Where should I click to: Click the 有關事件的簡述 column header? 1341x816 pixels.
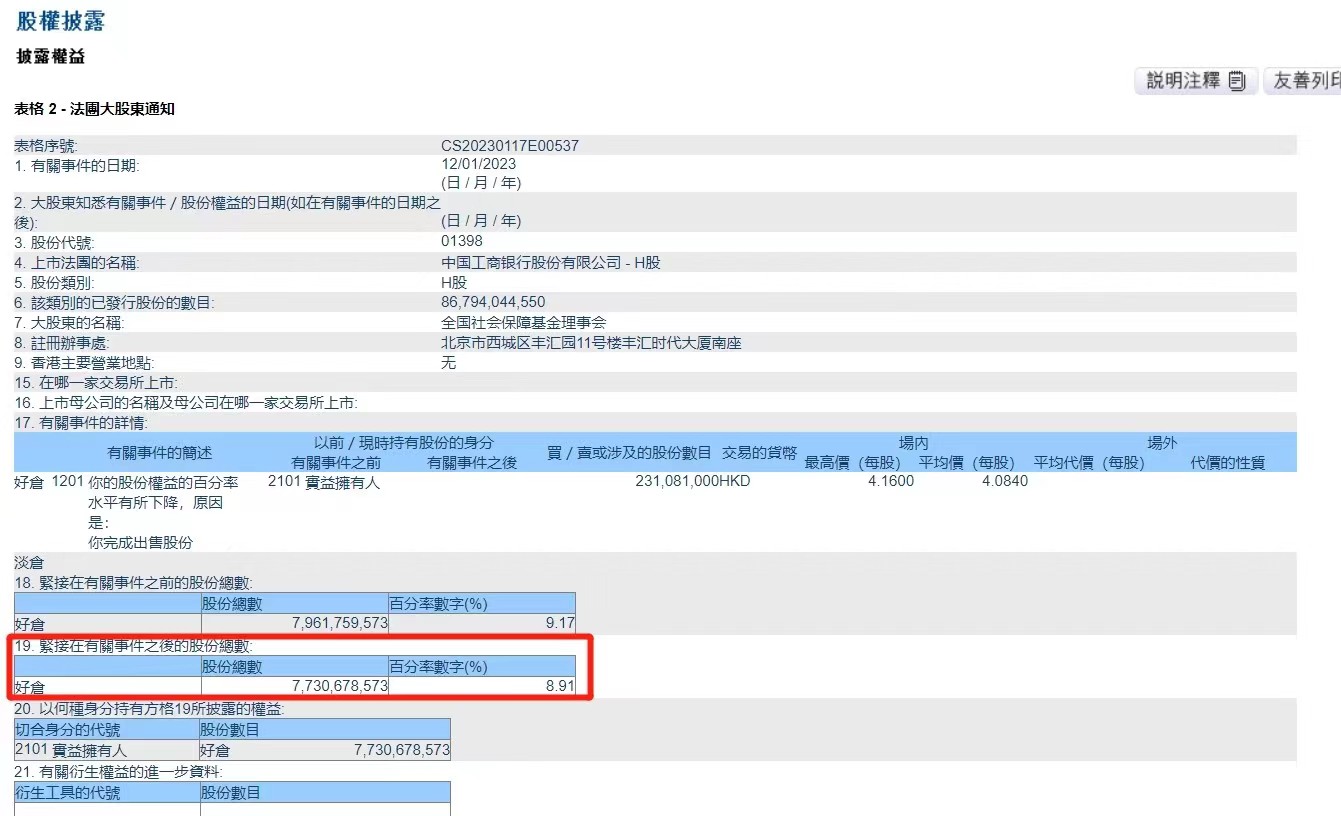click(160, 453)
